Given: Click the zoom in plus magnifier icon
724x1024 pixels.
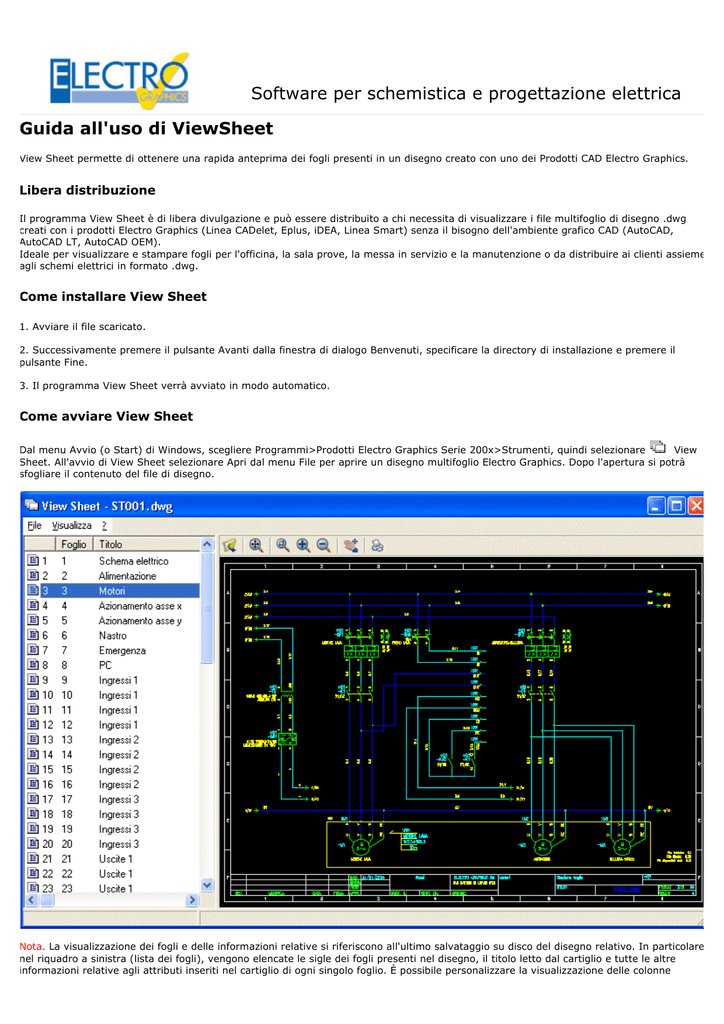Looking at the screenshot, I should (x=303, y=545).
